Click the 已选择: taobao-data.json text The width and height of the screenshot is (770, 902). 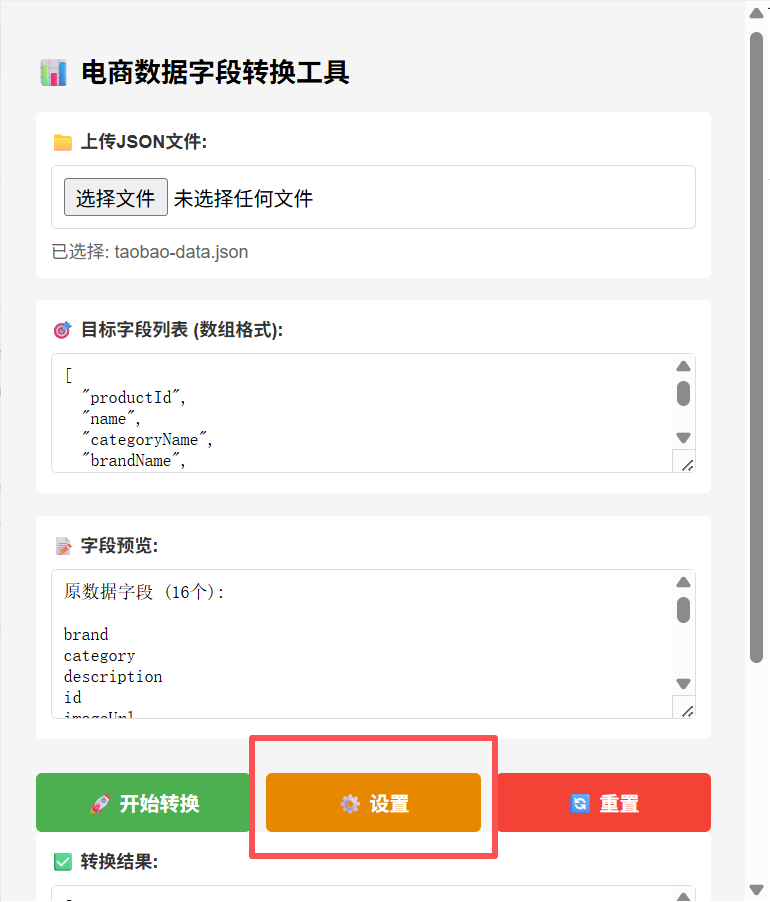pyautogui.click(x=150, y=252)
